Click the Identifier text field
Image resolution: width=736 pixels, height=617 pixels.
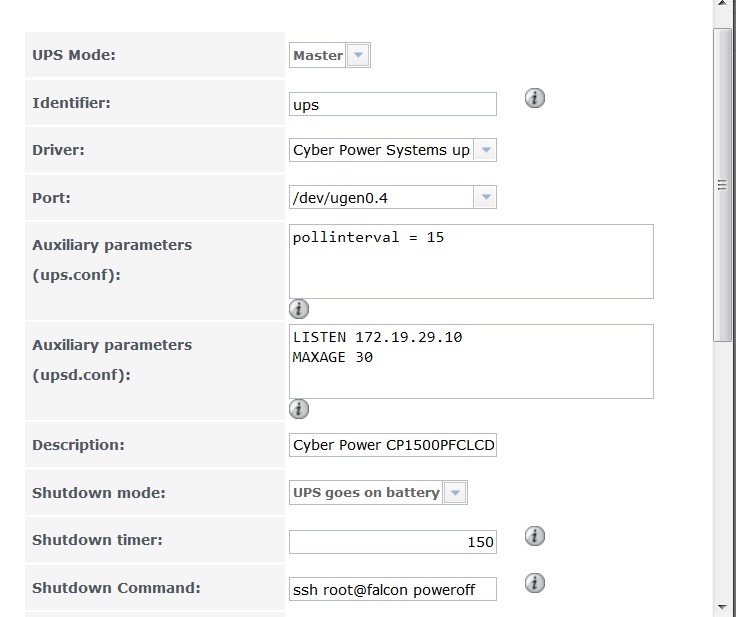click(392, 104)
